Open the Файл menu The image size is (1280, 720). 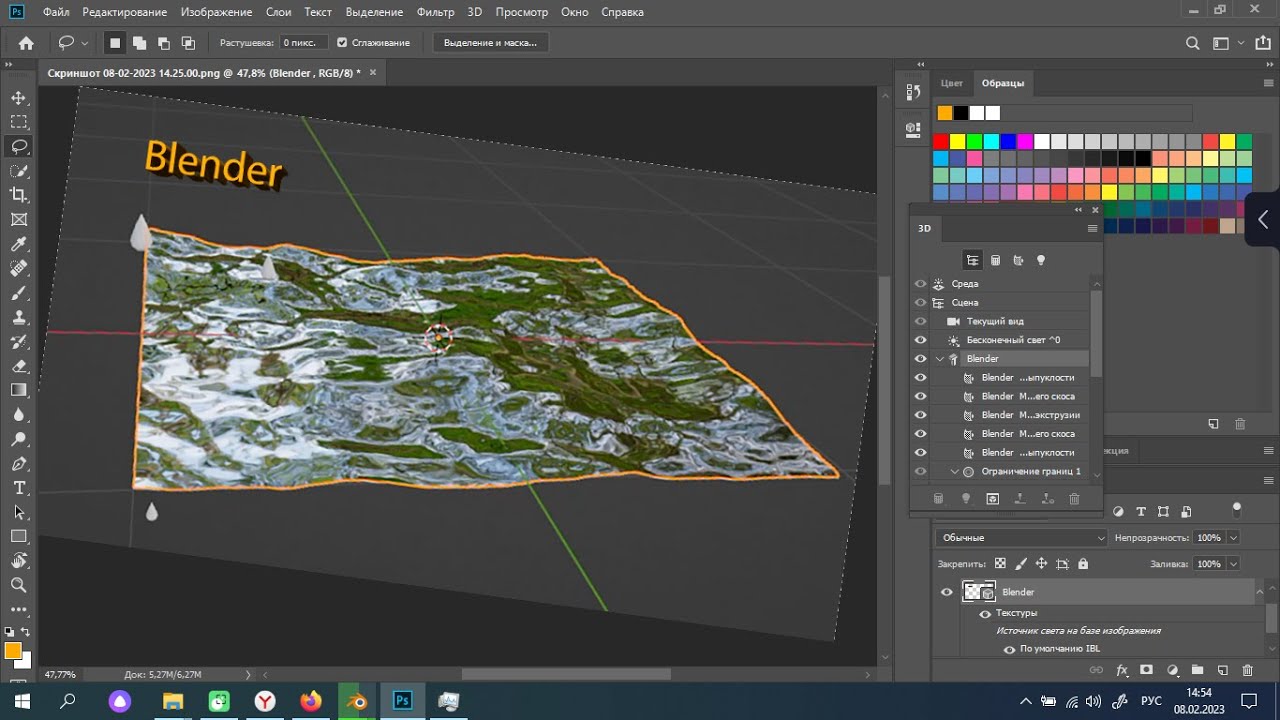(x=56, y=12)
